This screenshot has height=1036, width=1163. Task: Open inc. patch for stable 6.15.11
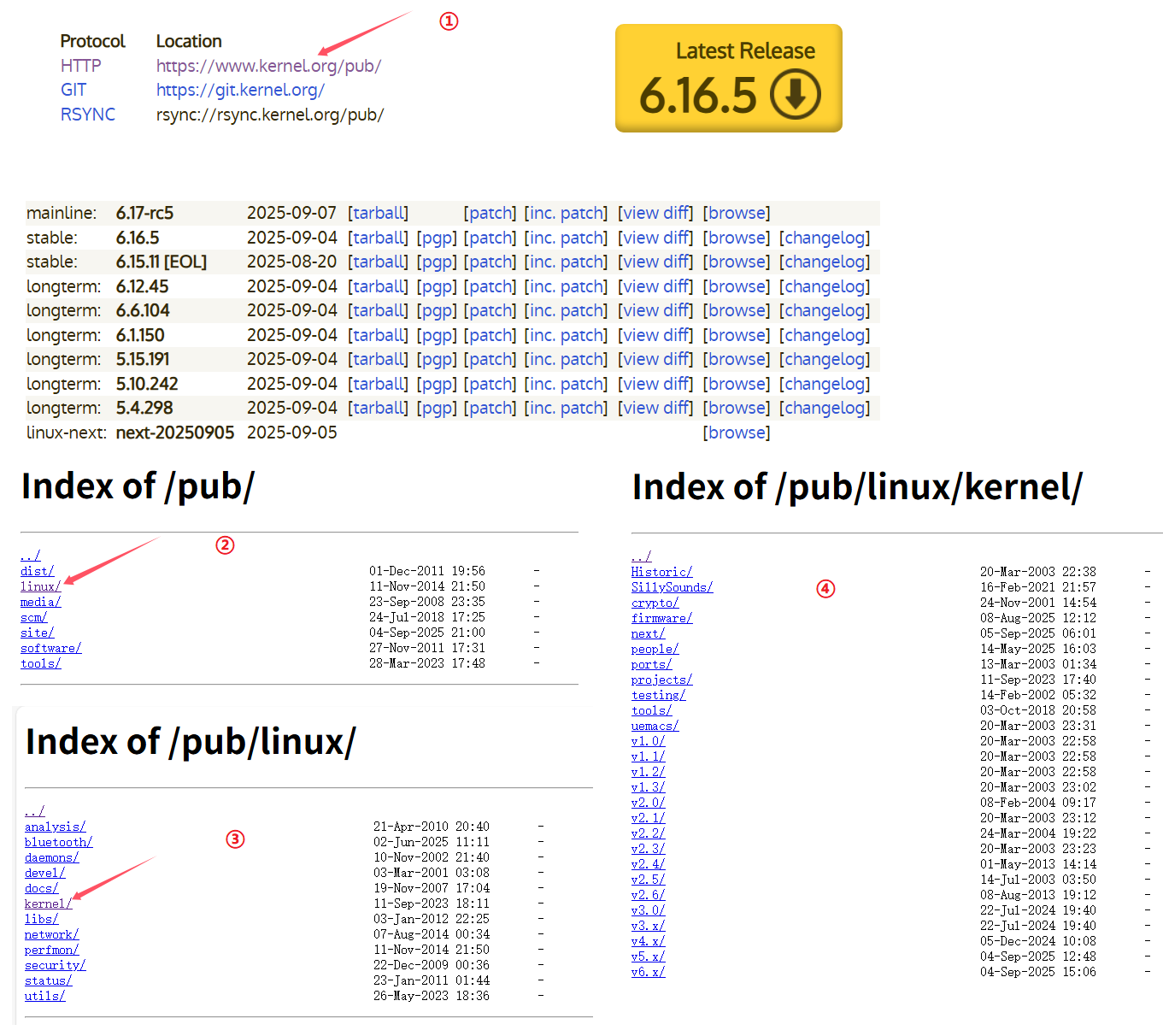click(566, 262)
